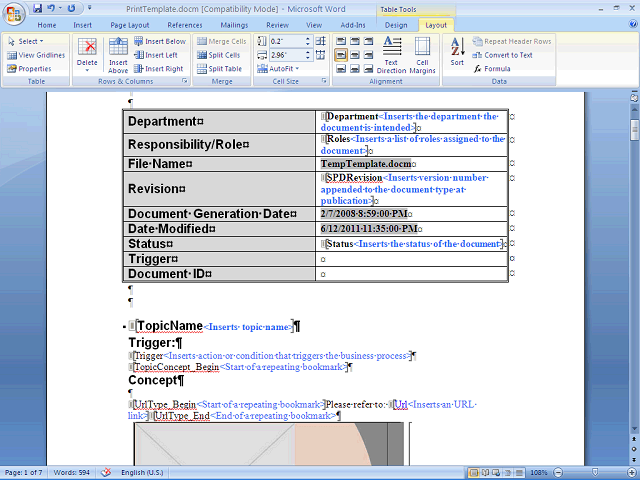Screen dimensions: 640x480
Task: Select Align Top Center
Action: [x=355, y=41]
